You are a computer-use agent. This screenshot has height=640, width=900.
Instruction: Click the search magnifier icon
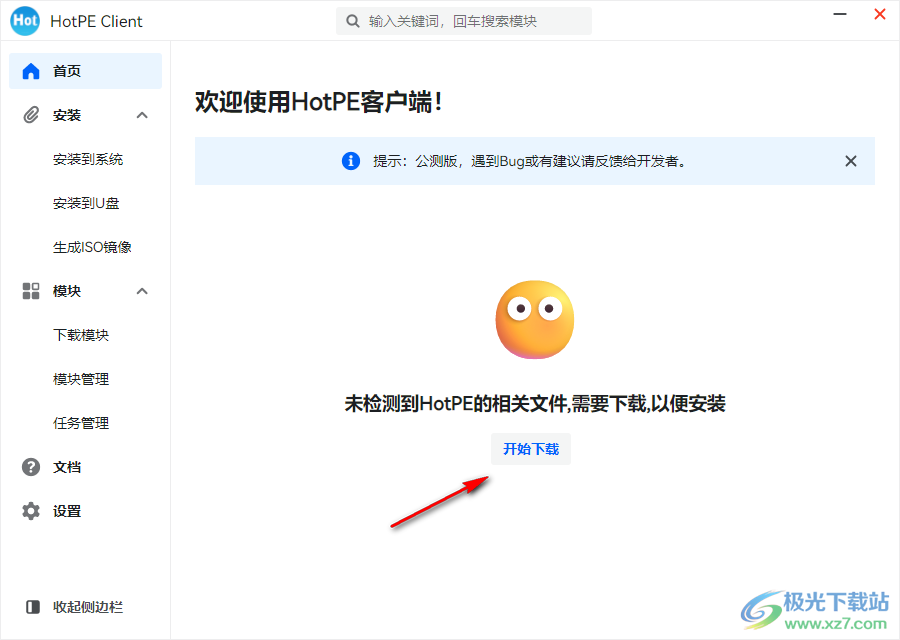click(352, 20)
